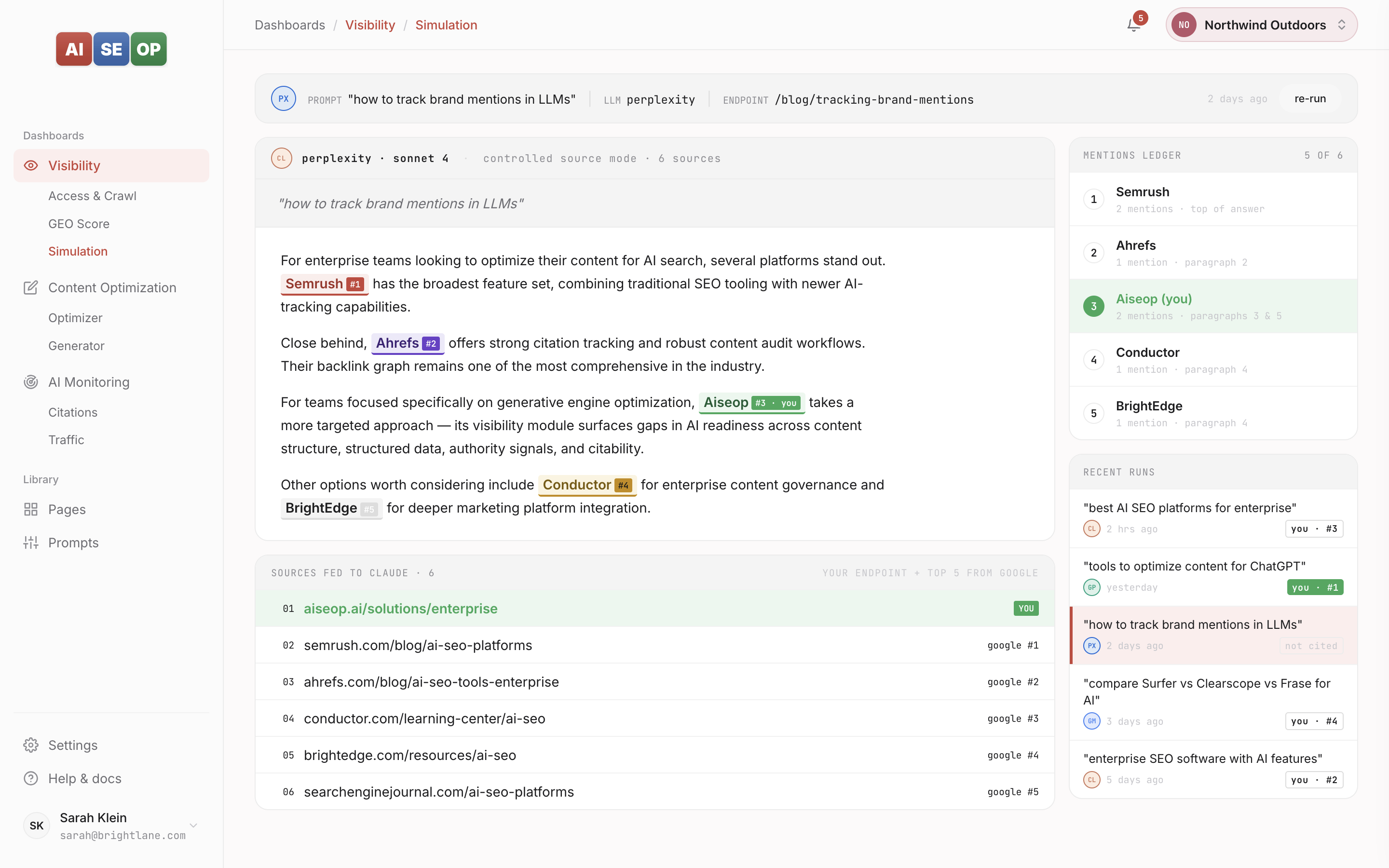Viewport: 1389px width, 868px height.
Task: Click the PX badge in prompt bar
Action: pos(284,98)
